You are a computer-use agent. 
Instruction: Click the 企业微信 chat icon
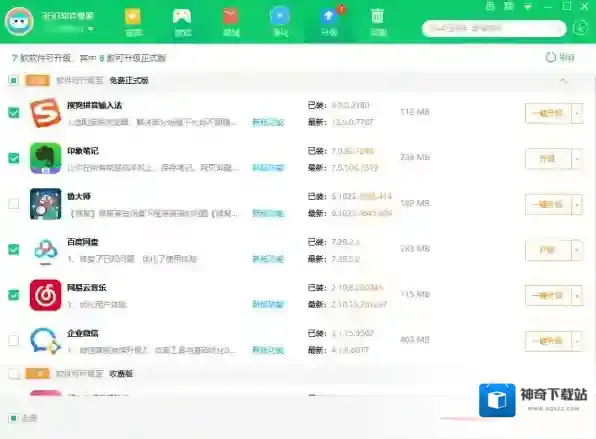pyautogui.click(x=46, y=341)
